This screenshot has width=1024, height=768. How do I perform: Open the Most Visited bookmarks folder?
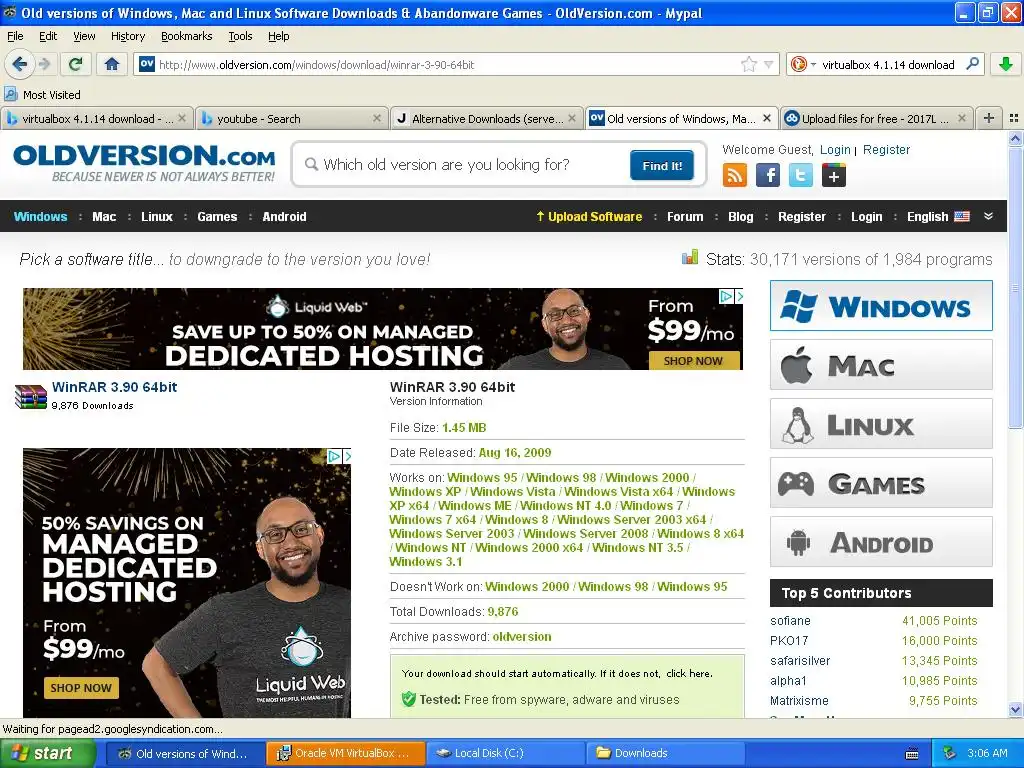click(x=42, y=95)
